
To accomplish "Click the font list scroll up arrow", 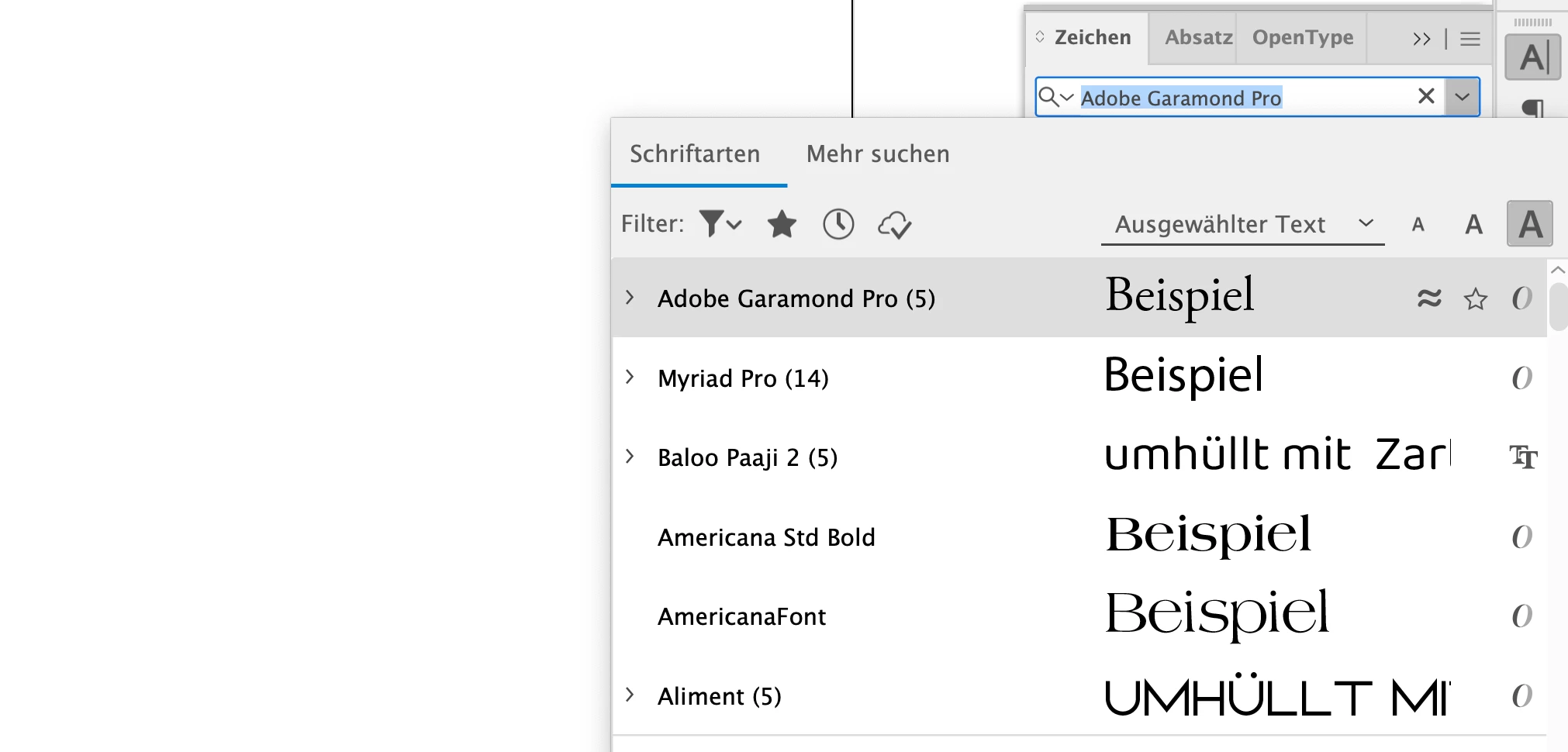I will click(x=1557, y=270).
